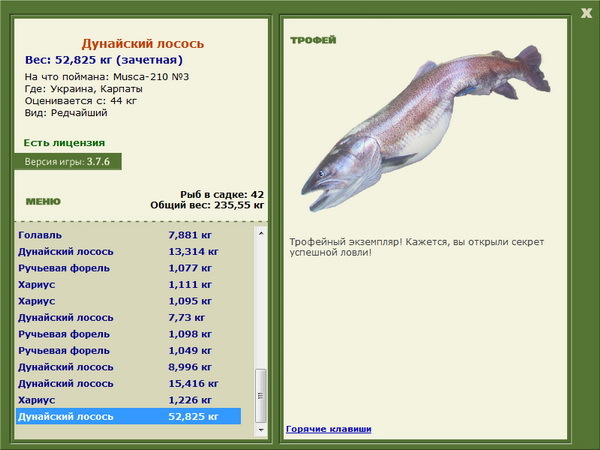Viewport: 600px width, 450px height.
Task: Select the Хариус 1,111 кг row
Action: coord(129,285)
